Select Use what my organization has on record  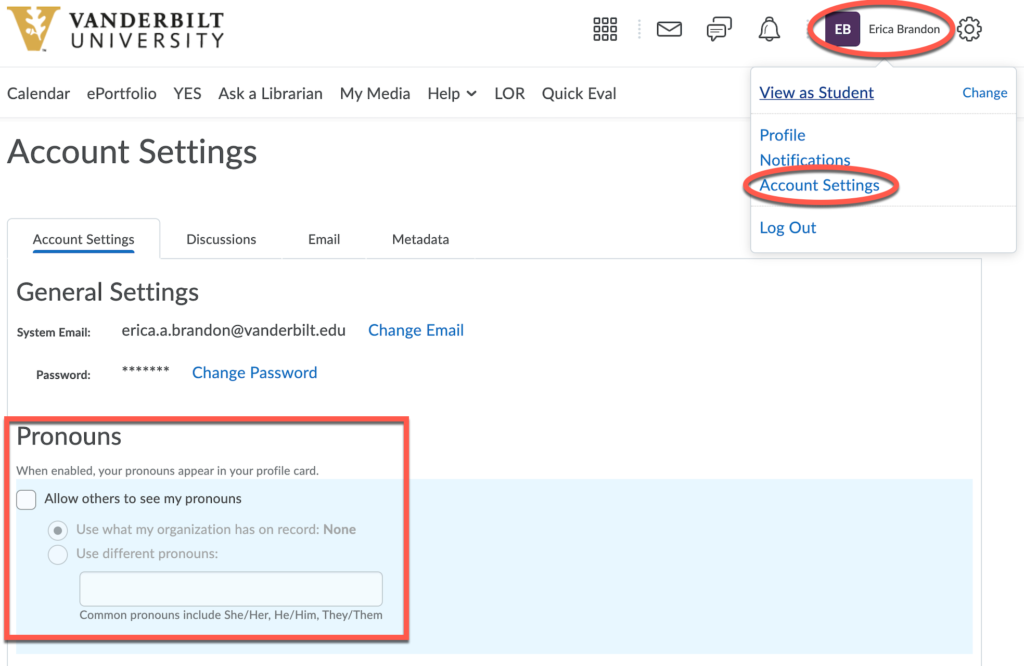coord(59,530)
